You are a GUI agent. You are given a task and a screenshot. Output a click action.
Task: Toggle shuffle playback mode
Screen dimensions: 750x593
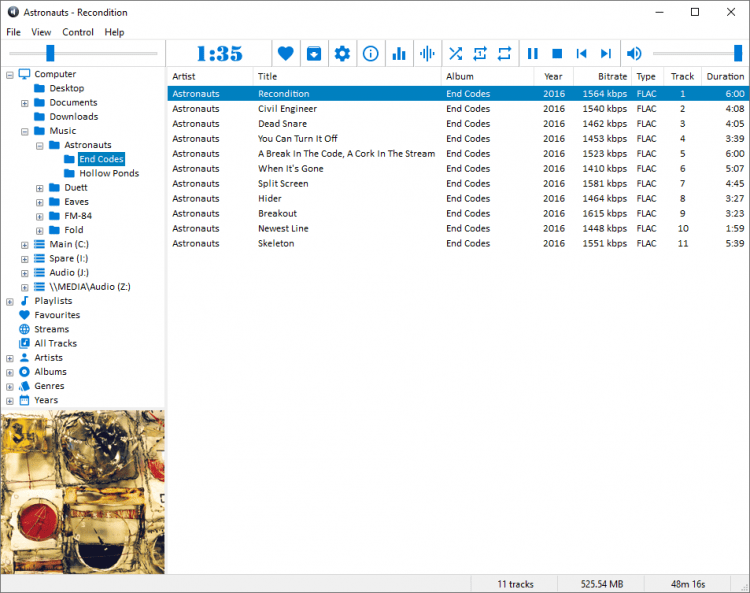(455, 54)
